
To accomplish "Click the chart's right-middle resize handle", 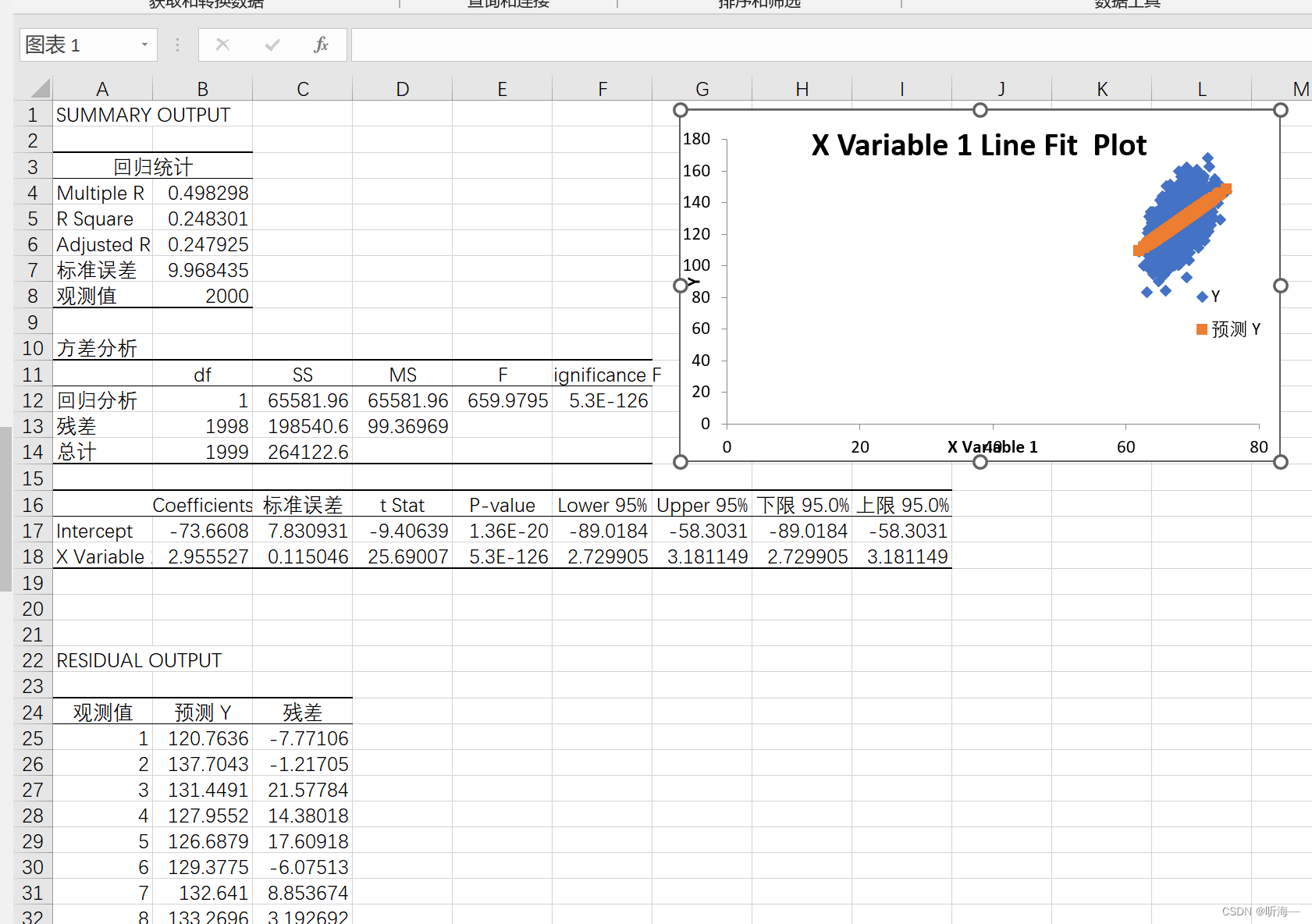I will (x=1280, y=286).
